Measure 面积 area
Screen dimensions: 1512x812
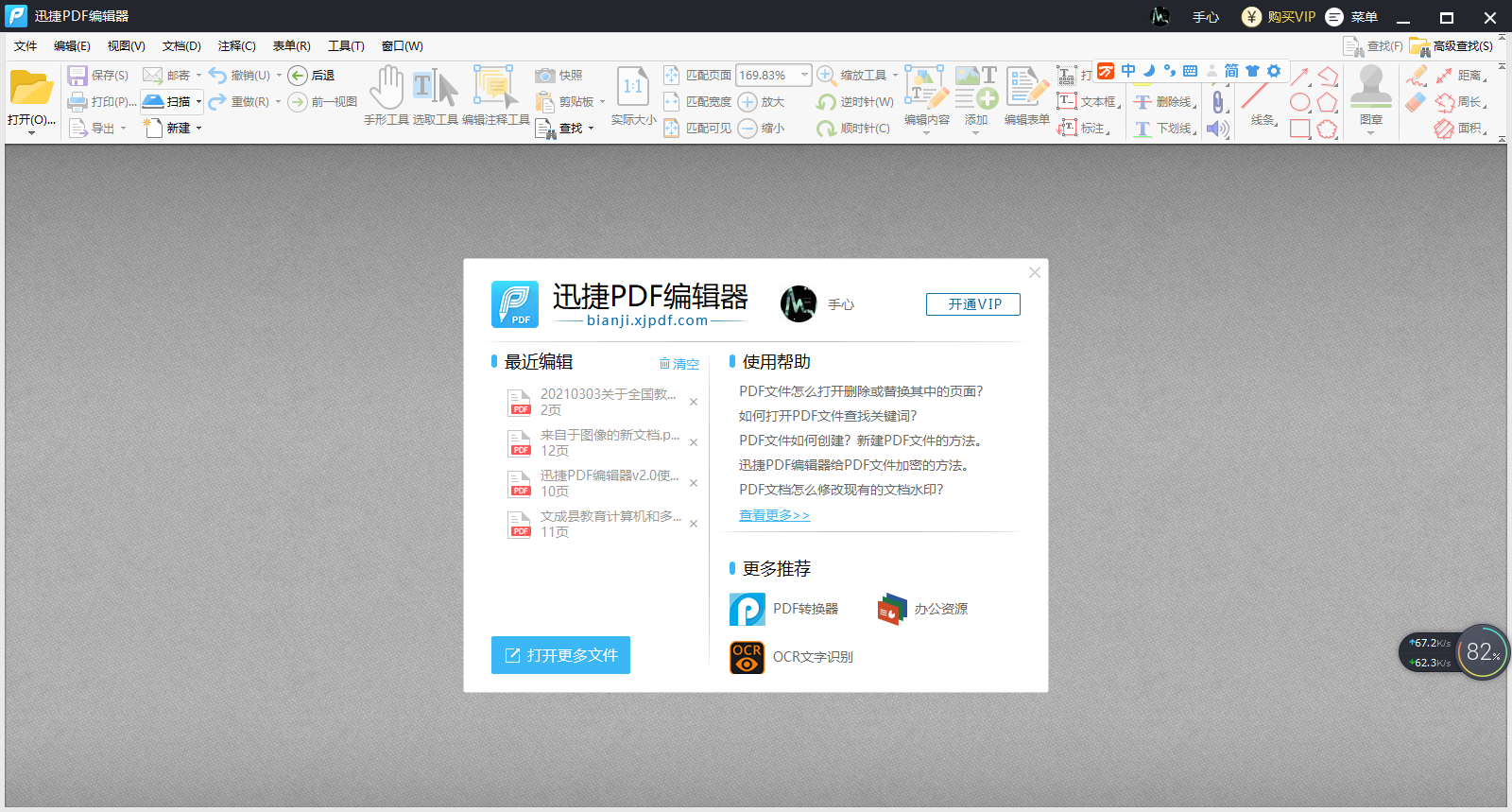click(x=1460, y=129)
